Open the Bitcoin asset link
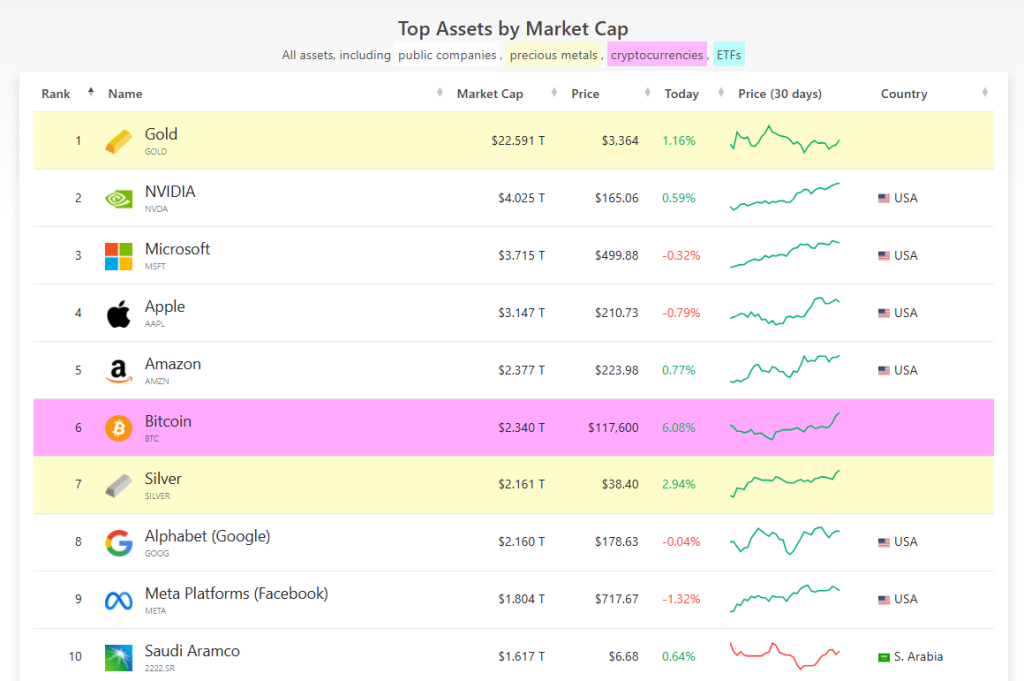The width and height of the screenshot is (1024, 681). [168, 421]
